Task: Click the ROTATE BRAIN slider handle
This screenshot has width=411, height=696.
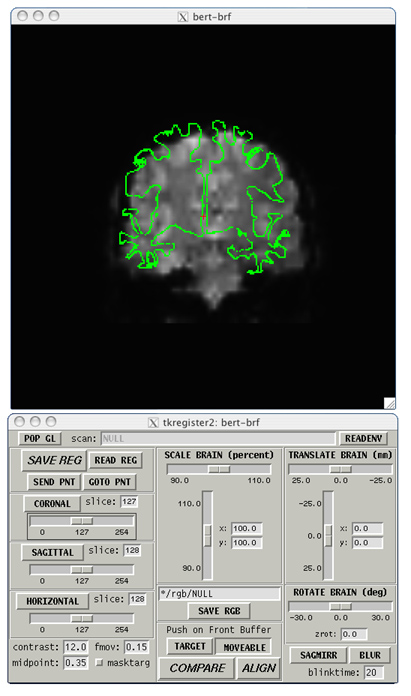Action: coord(341,606)
